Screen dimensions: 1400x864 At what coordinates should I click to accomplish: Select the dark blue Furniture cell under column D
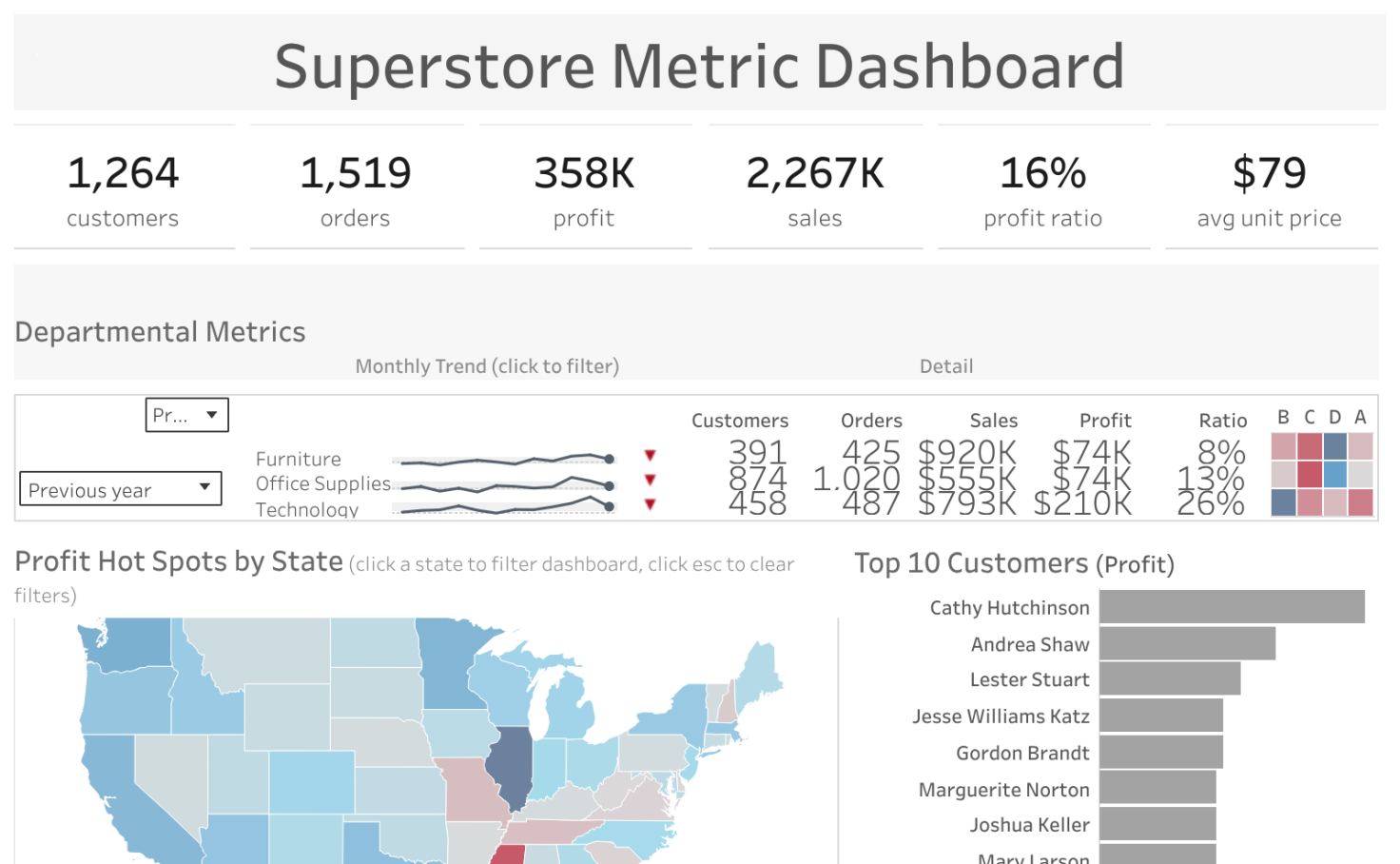click(x=1334, y=446)
